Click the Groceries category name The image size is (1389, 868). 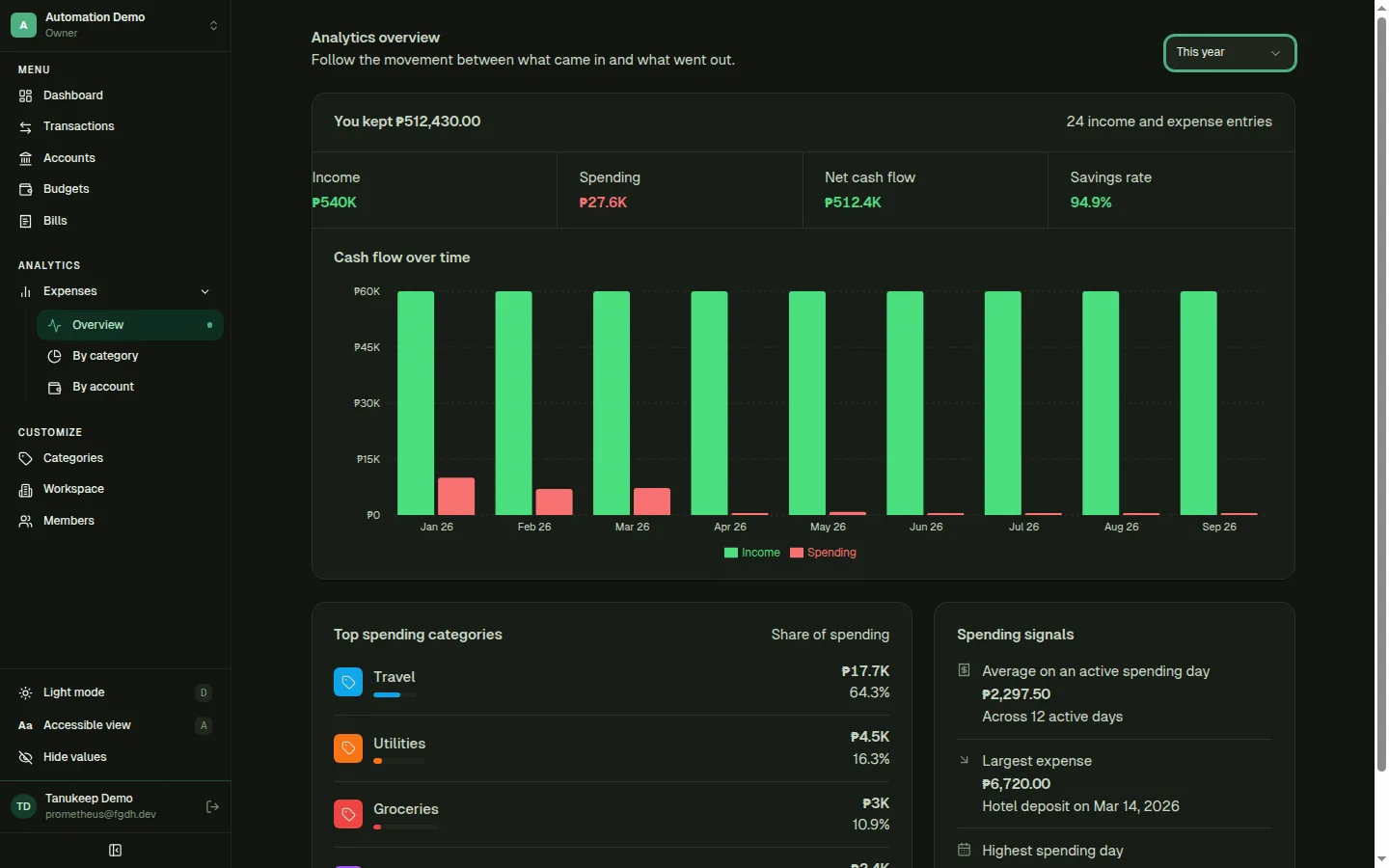(x=406, y=809)
